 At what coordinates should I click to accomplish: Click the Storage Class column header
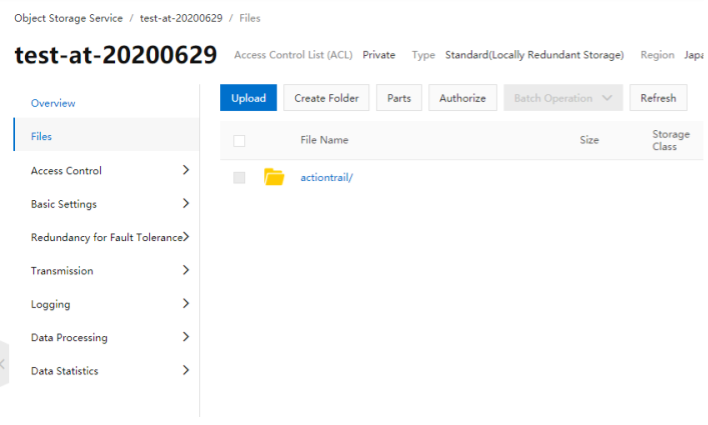671,140
